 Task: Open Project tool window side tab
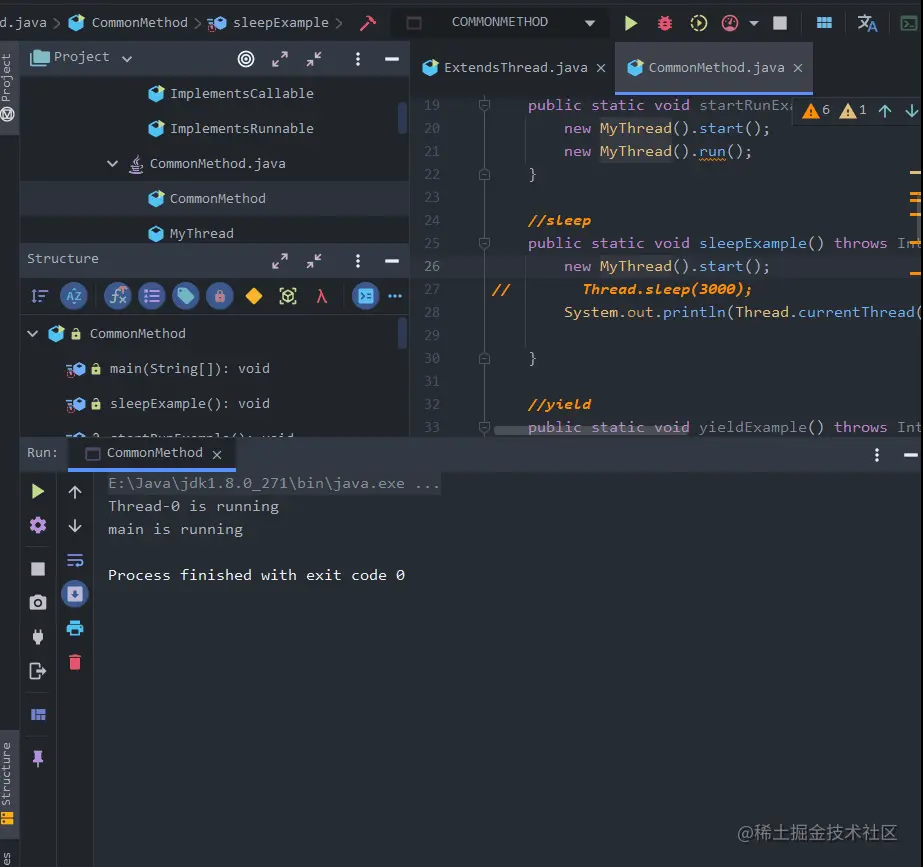tap(7, 87)
